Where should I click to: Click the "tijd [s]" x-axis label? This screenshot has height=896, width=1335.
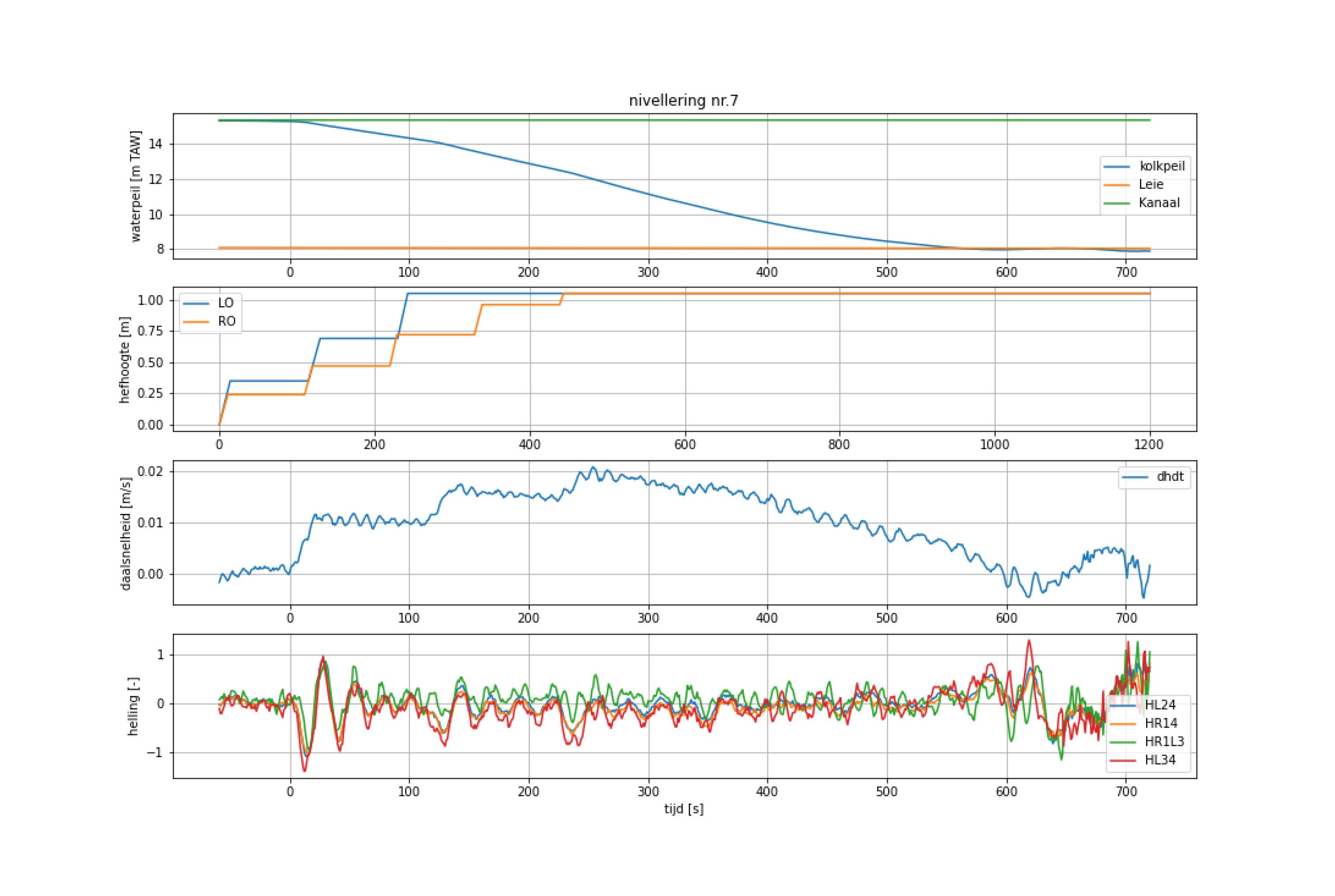(684, 809)
